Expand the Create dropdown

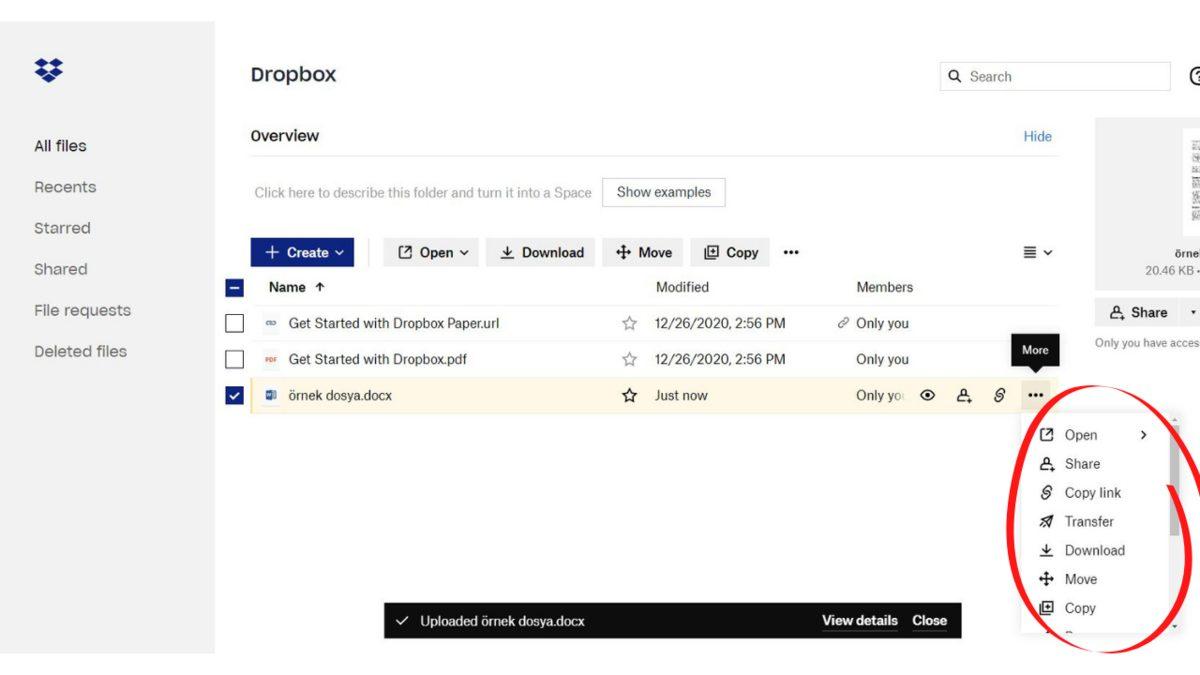coord(302,252)
